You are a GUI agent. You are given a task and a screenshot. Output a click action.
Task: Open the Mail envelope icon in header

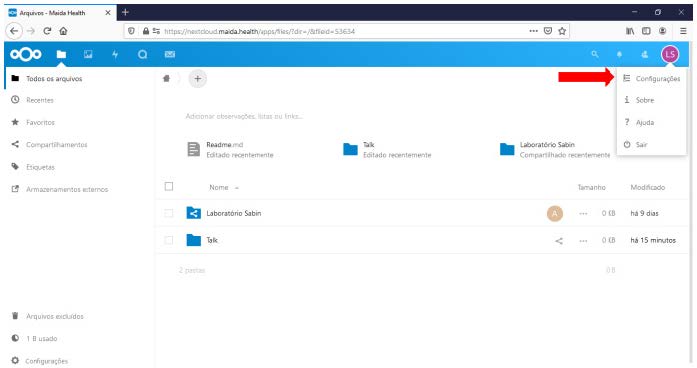coord(170,54)
